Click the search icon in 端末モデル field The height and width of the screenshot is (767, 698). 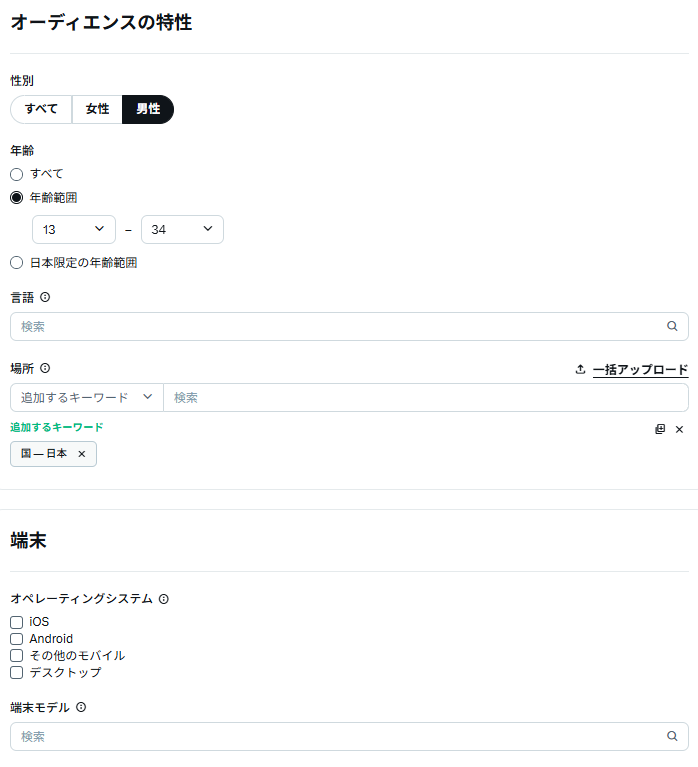672,736
